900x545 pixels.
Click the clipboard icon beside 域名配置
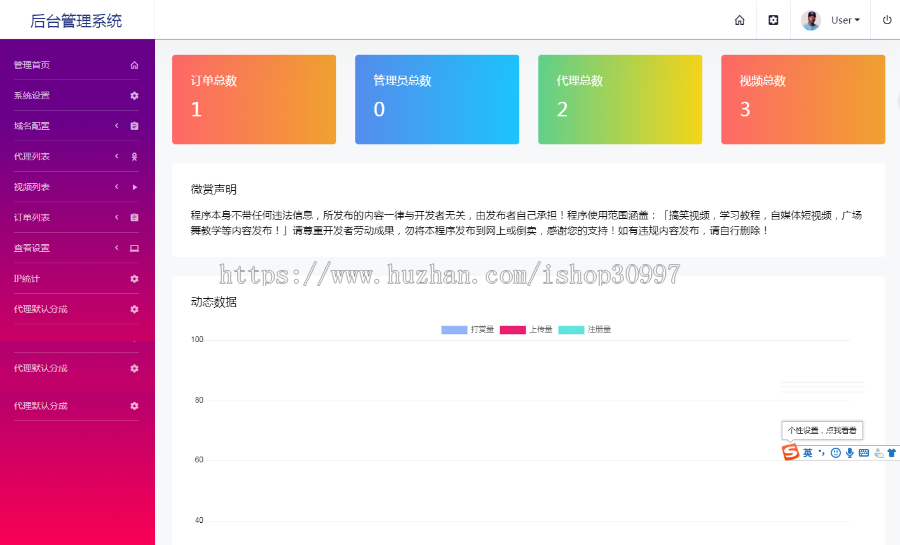pos(134,126)
